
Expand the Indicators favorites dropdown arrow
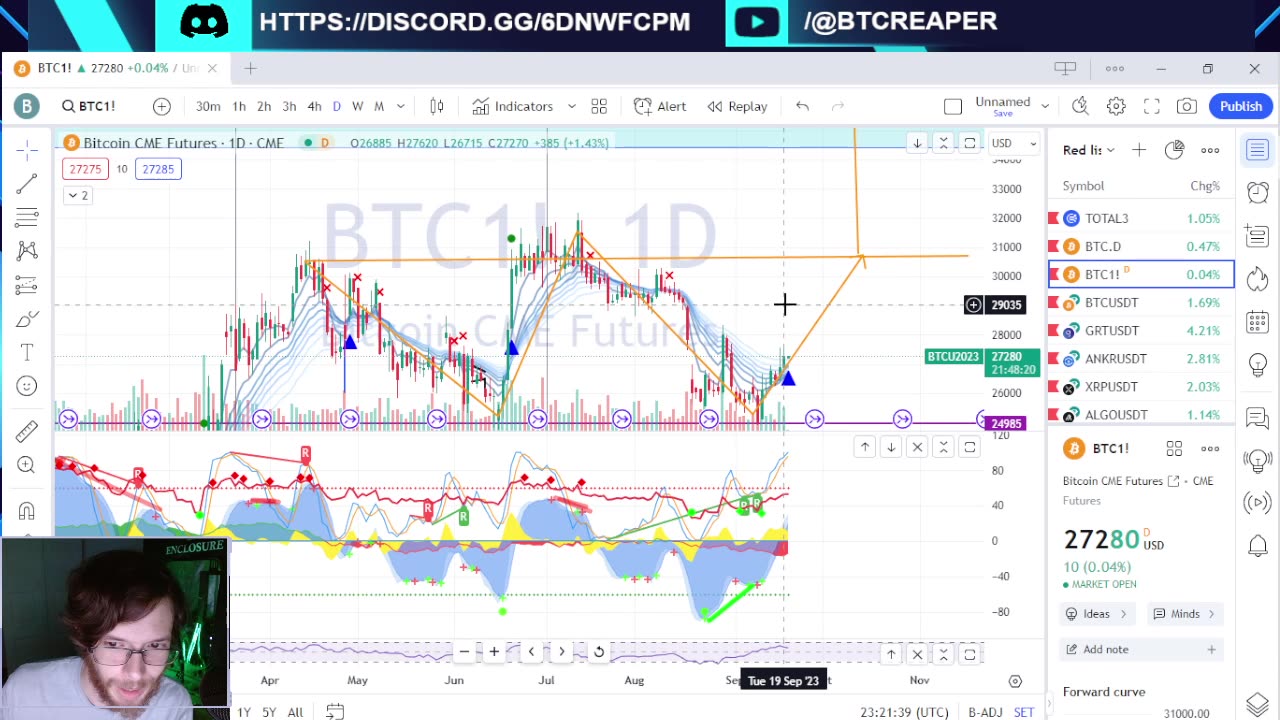tap(571, 106)
